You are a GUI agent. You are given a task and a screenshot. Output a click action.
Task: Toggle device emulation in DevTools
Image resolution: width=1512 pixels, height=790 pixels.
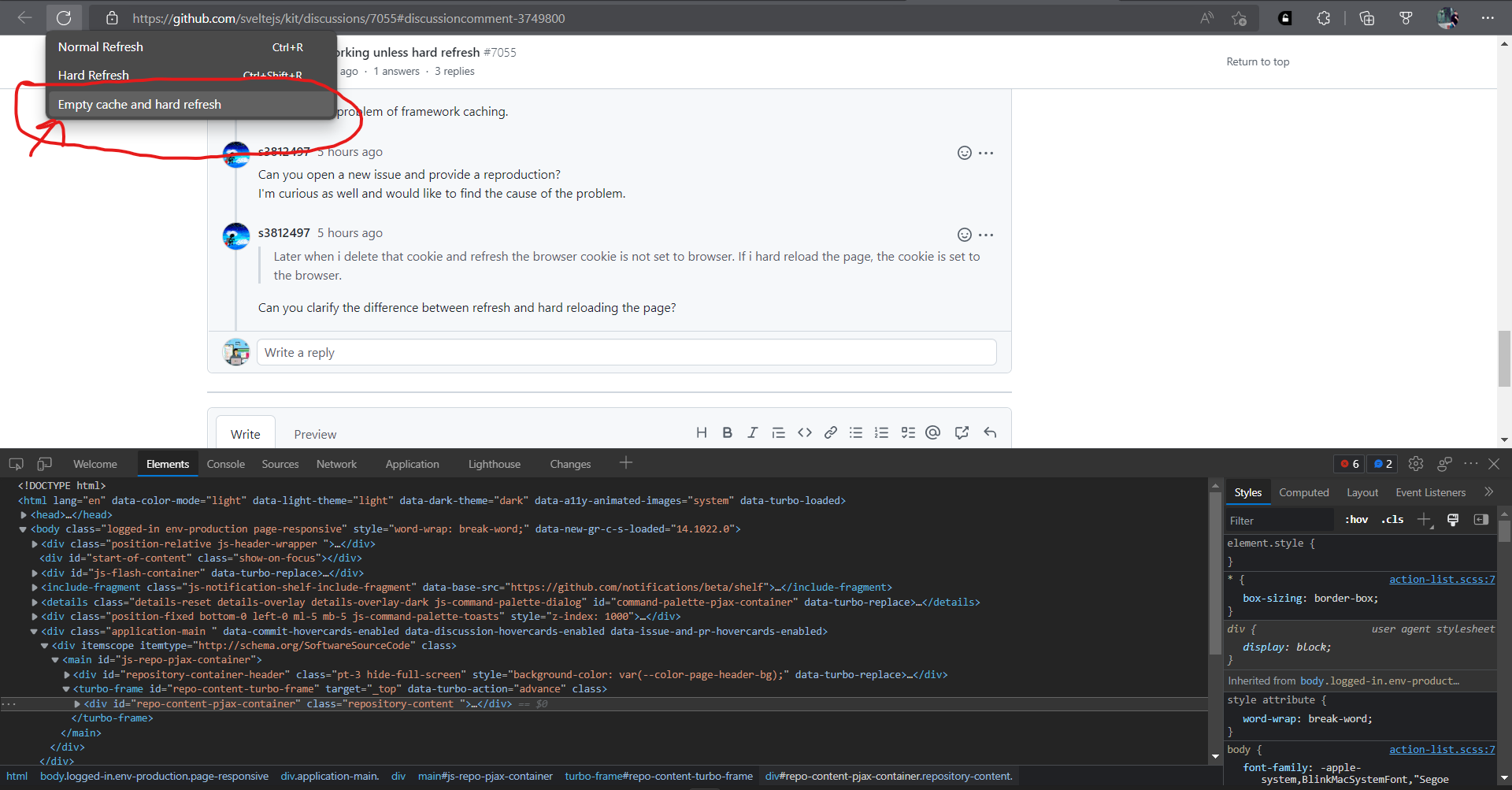(45, 464)
